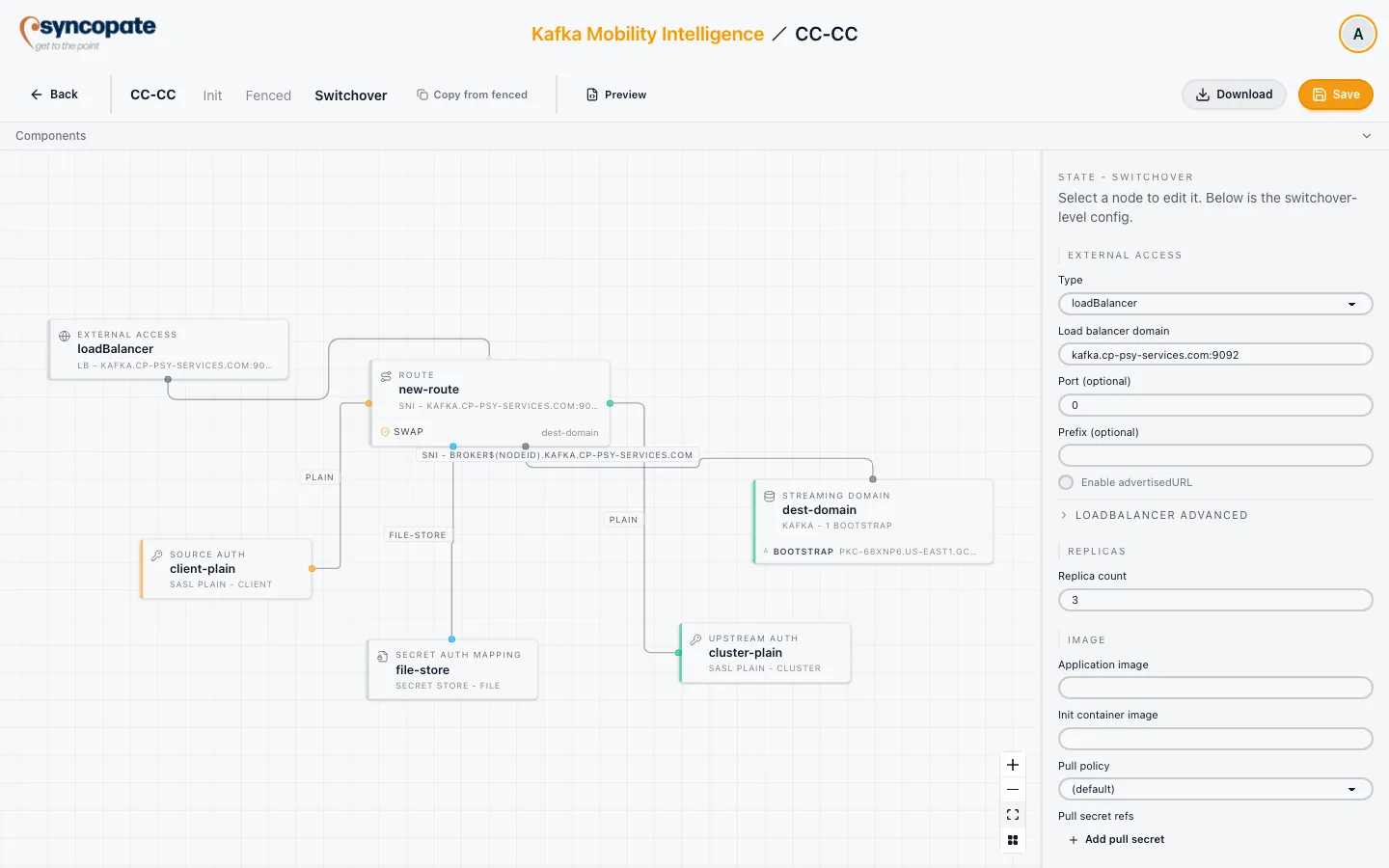Fit the canvas view to screen
The width and height of the screenshot is (1389, 868).
pos(1013,815)
